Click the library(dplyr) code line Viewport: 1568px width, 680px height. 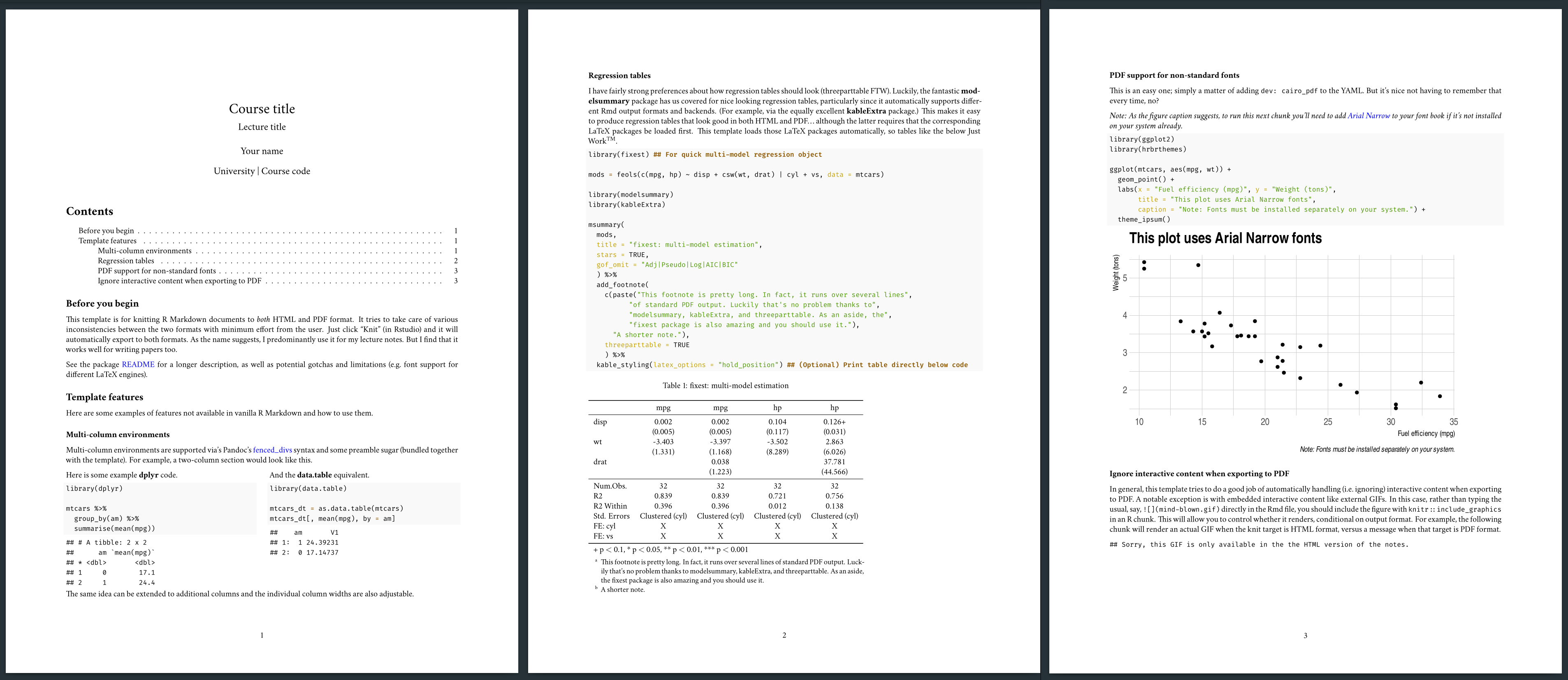pos(94,489)
